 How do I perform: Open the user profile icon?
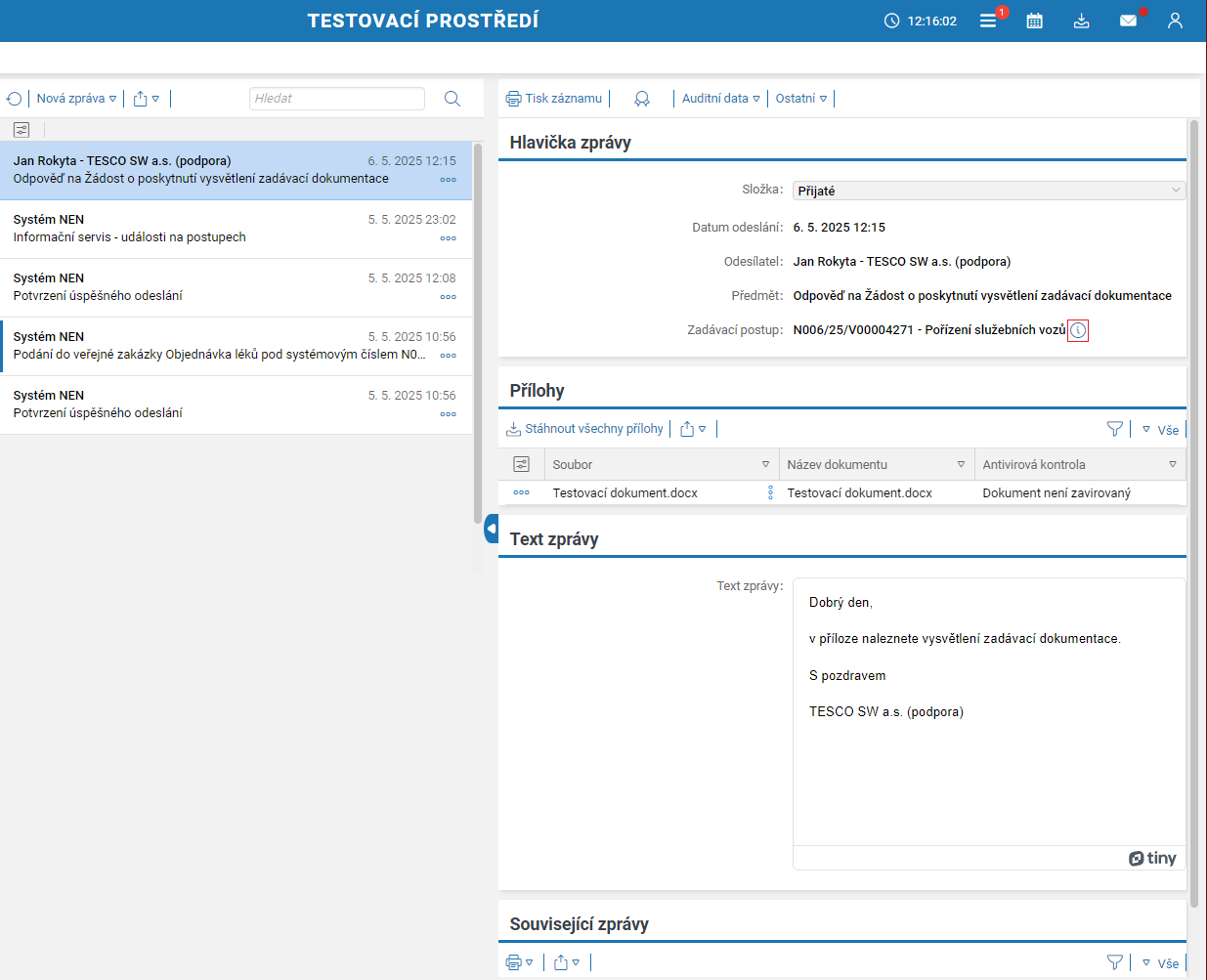pyautogui.click(x=1175, y=21)
